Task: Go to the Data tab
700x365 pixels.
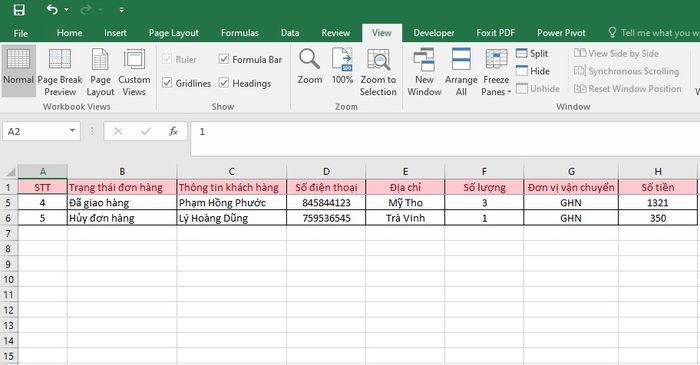Action: [290, 33]
